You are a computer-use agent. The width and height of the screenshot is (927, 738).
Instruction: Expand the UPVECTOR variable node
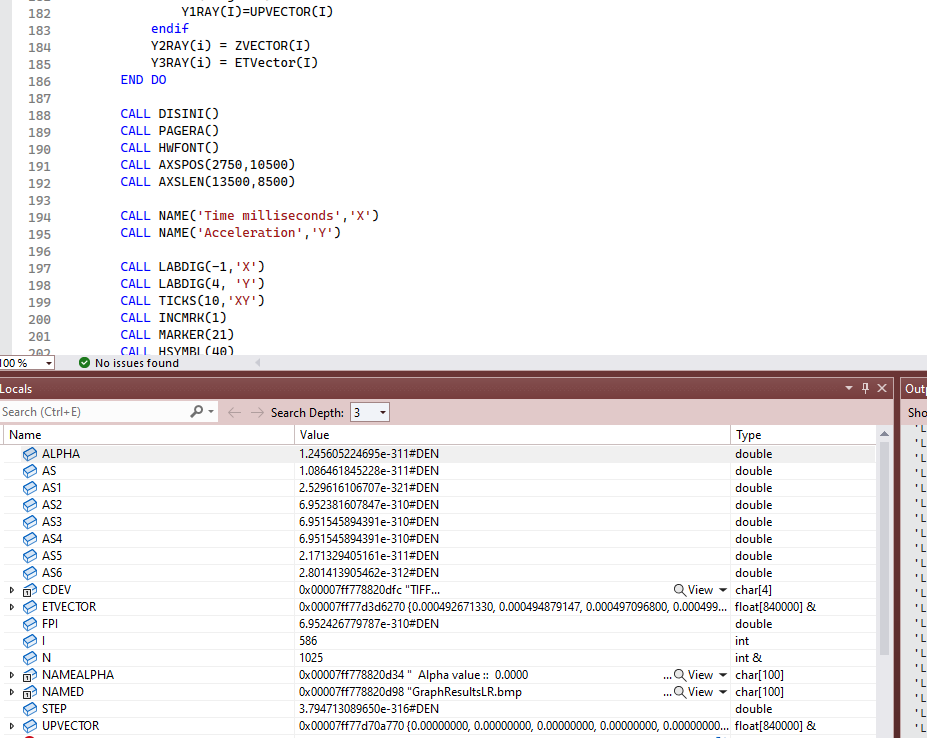[11, 726]
